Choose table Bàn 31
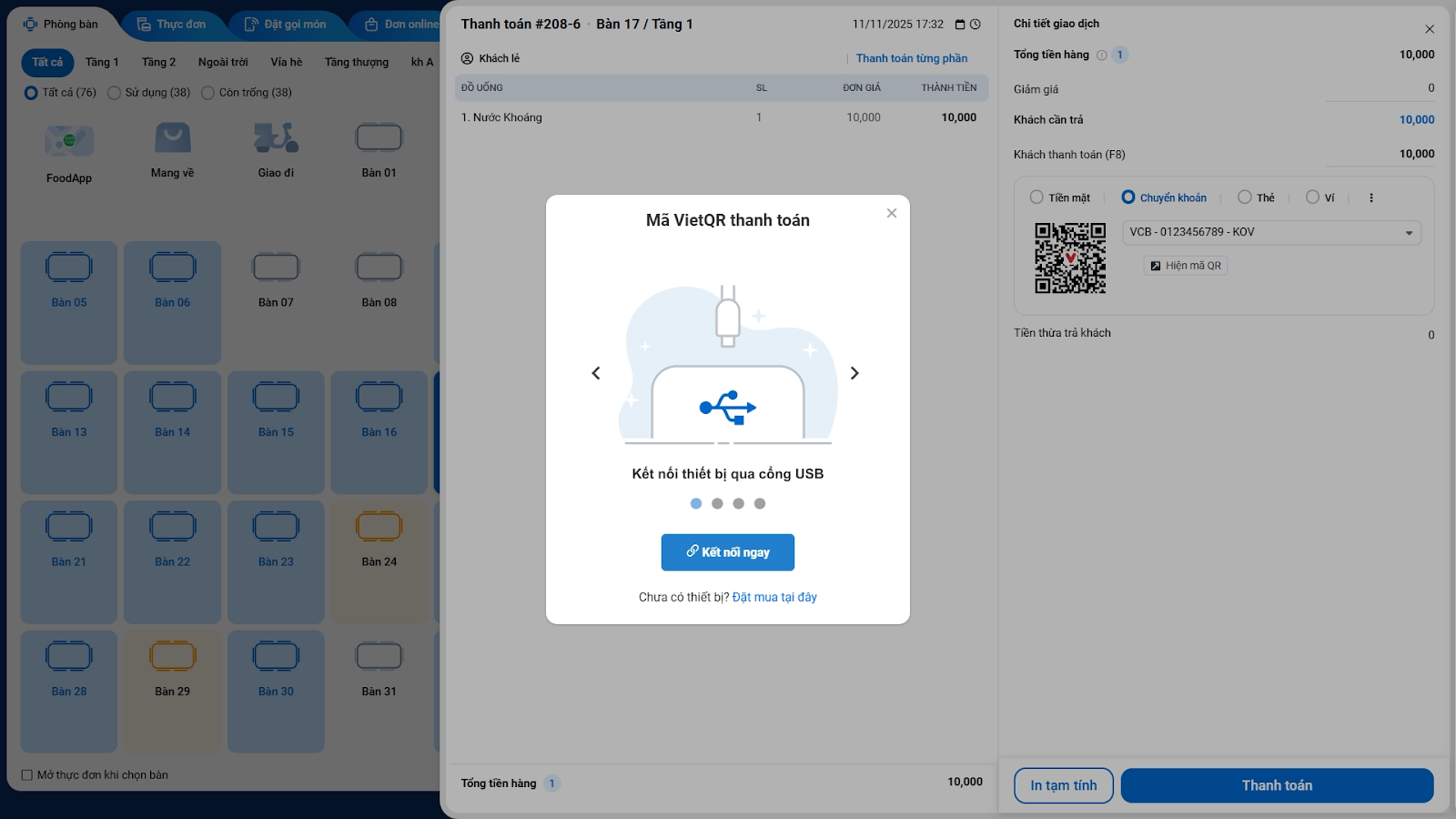This screenshot has height=819, width=1456. point(379,692)
